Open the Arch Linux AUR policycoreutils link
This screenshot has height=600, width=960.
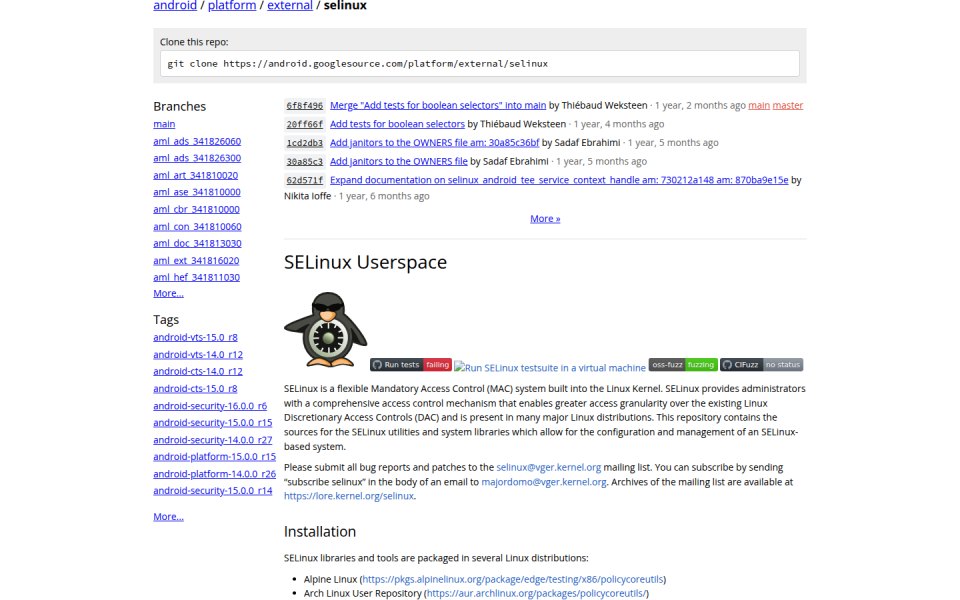536,593
